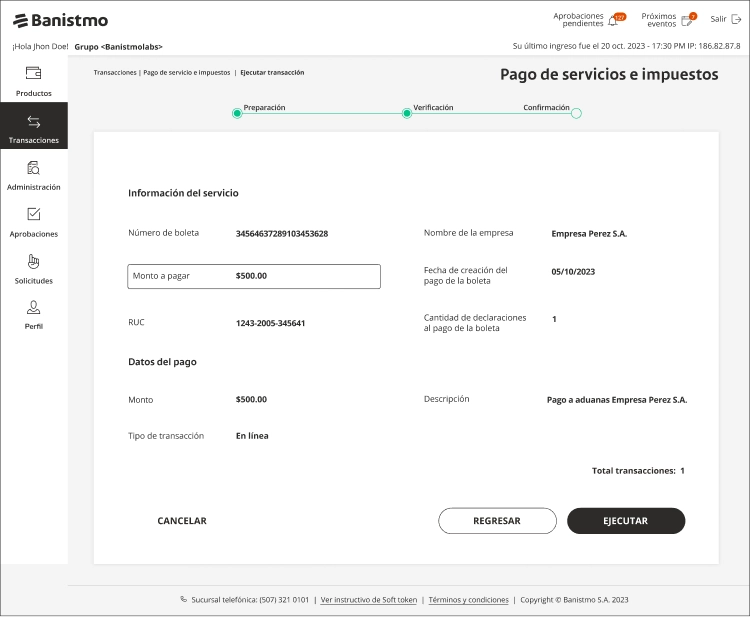Click the EJECUTAR button
This screenshot has width=750, height=617.
(x=626, y=521)
